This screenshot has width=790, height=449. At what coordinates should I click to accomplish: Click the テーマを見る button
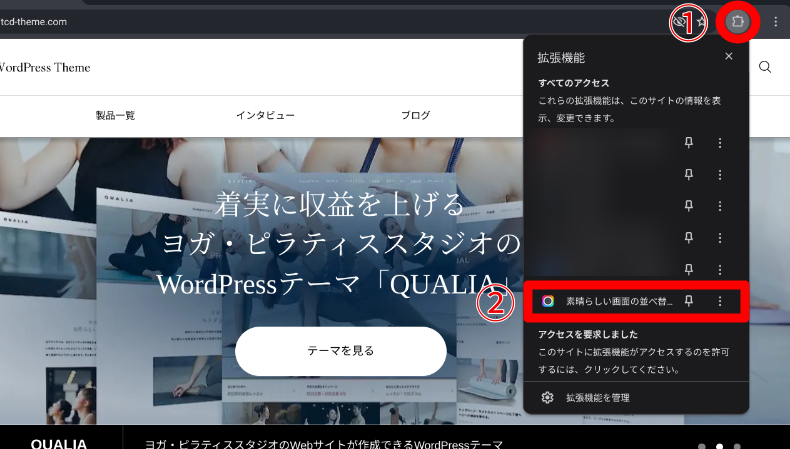(341, 351)
